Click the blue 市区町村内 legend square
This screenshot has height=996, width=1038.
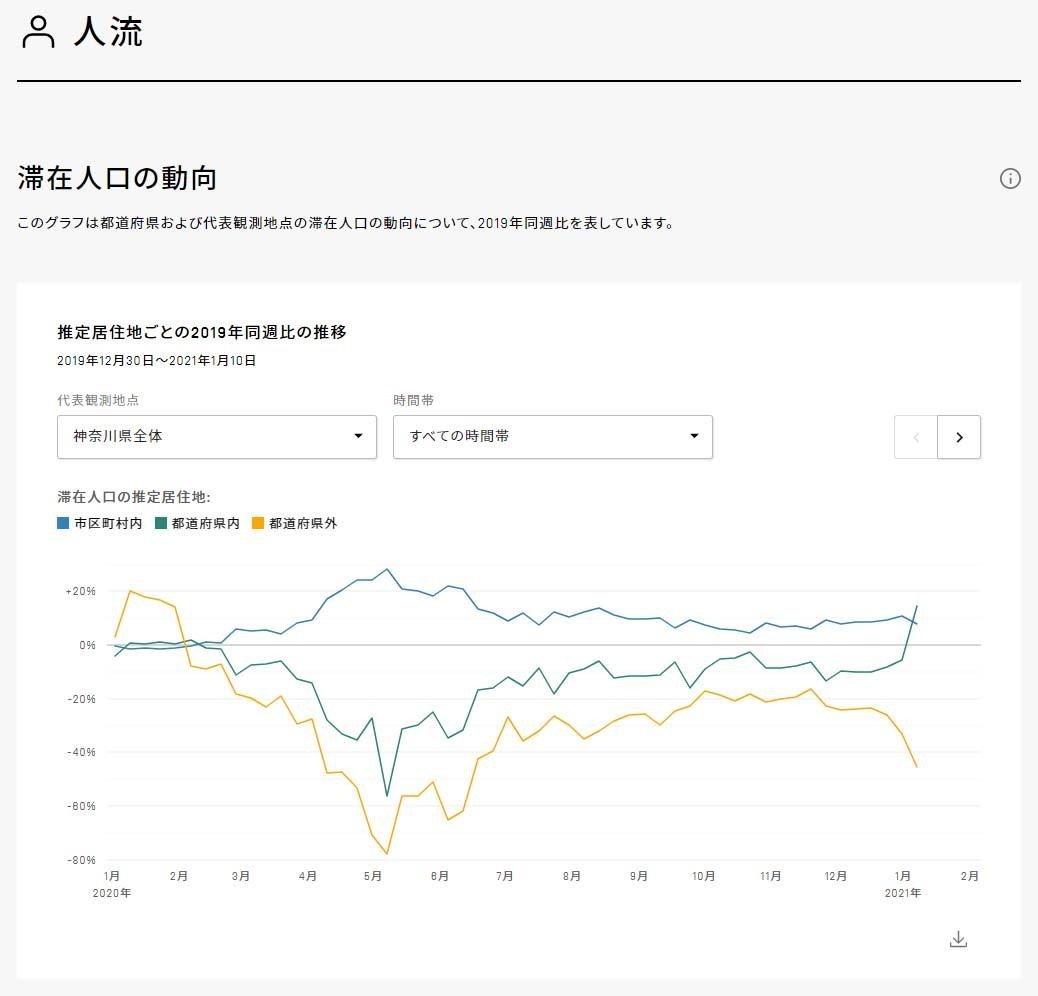63,523
